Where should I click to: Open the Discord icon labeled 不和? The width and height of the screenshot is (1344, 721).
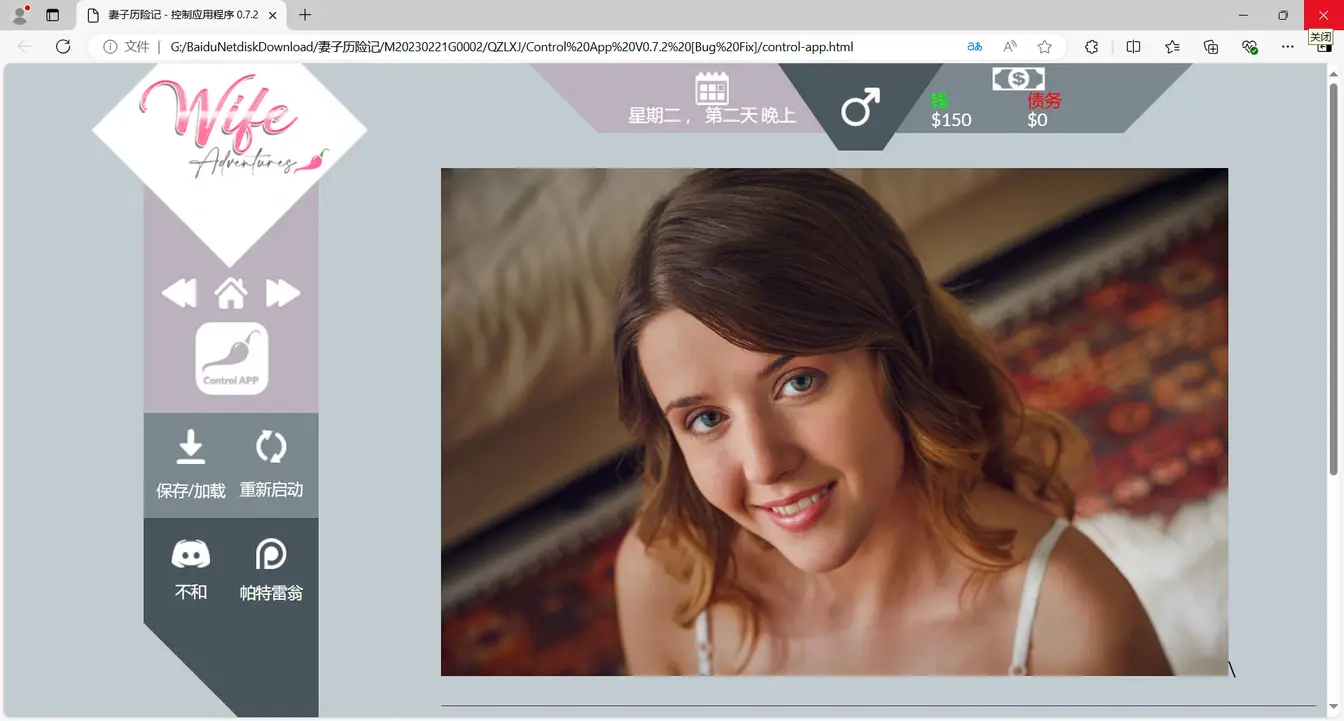[x=191, y=553]
